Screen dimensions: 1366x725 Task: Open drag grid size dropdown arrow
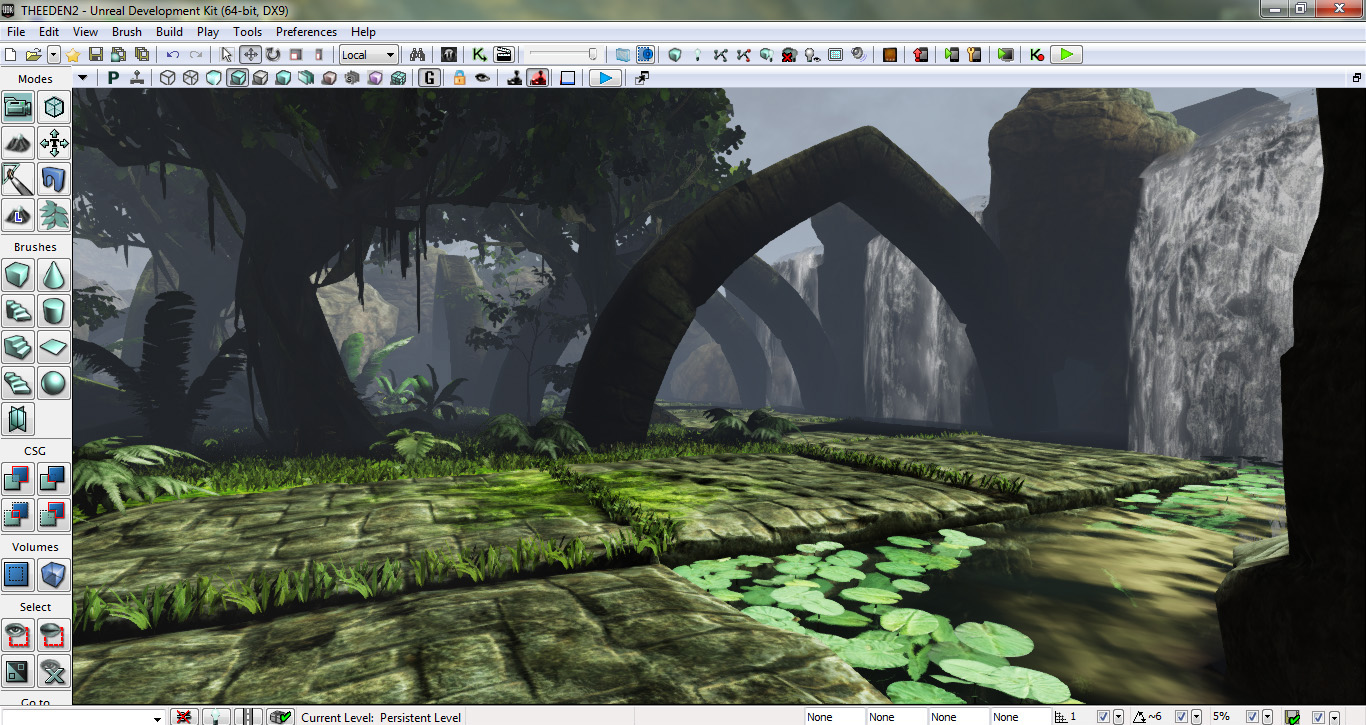point(1118,717)
